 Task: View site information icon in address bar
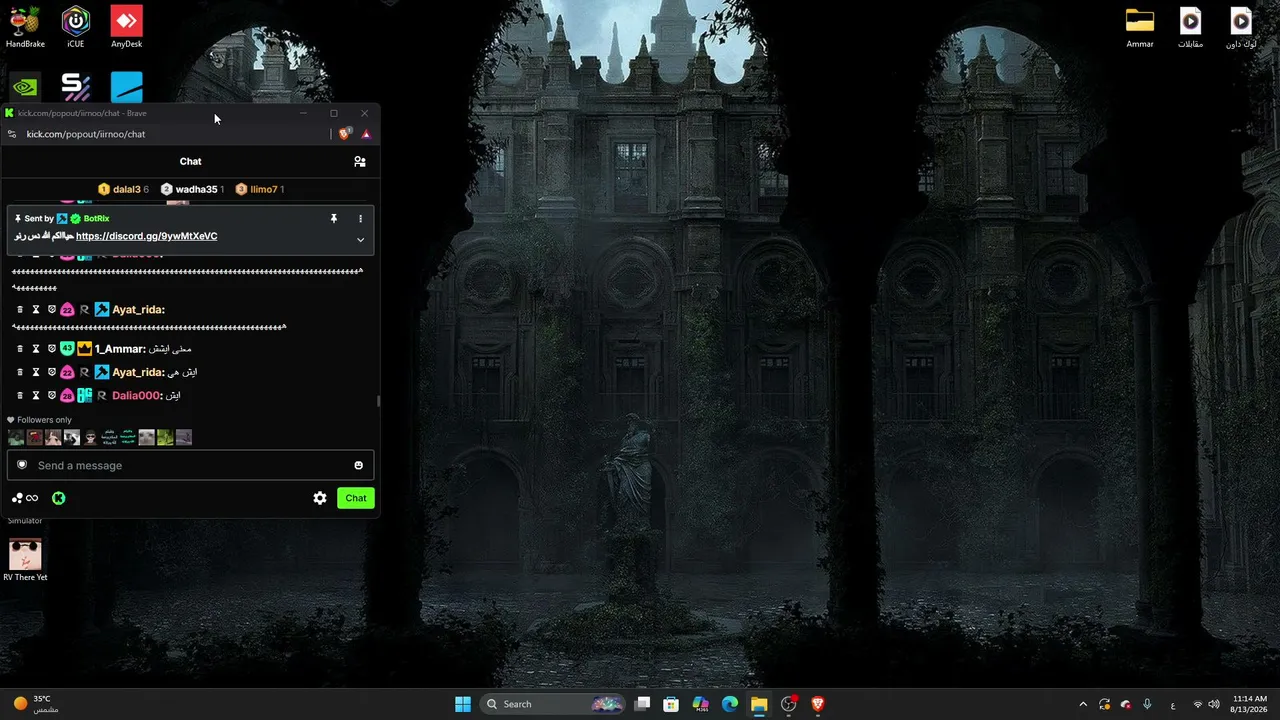click(x=12, y=134)
